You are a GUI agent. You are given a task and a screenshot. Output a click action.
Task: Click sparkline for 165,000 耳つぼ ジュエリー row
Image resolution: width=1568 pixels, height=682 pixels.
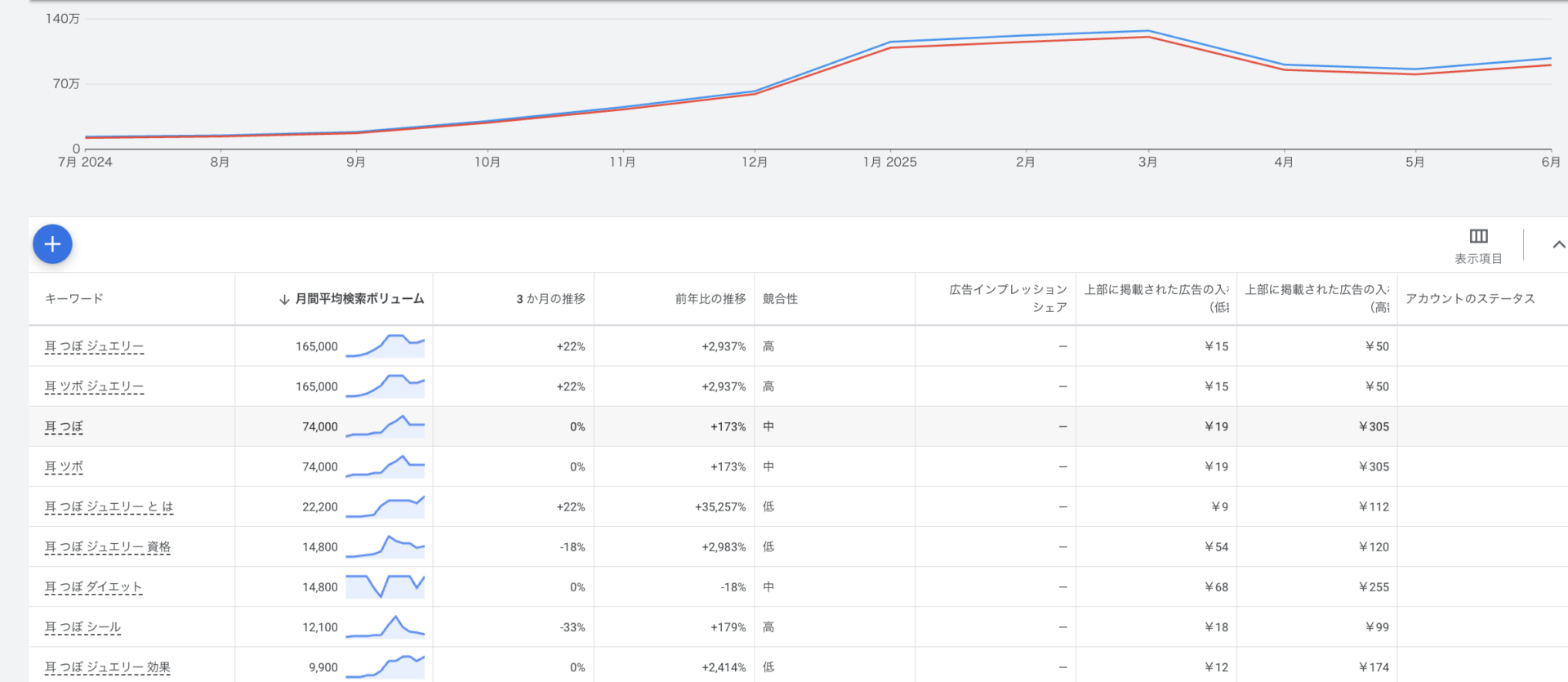pyautogui.click(x=385, y=345)
